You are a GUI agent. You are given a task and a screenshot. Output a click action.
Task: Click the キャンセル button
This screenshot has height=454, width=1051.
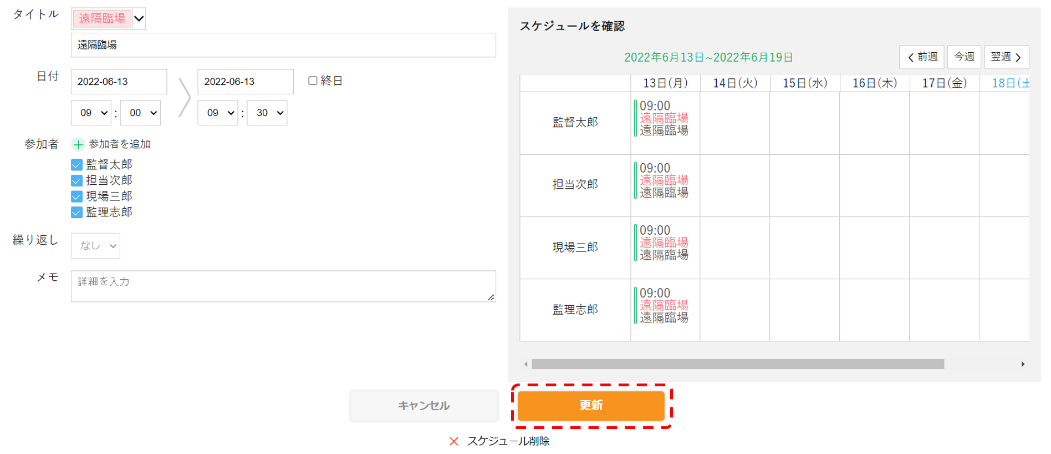424,406
